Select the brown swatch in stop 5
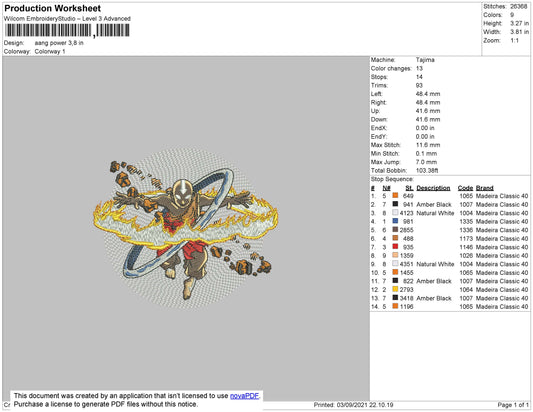 click(x=395, y=229)
